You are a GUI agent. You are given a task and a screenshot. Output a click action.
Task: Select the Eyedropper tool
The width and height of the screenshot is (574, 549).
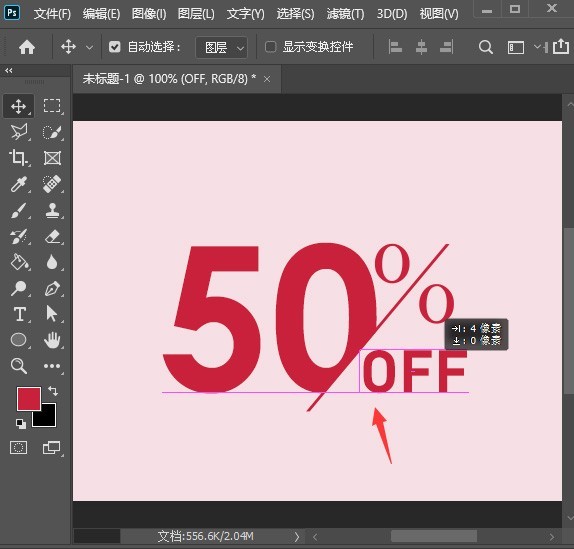click(18, 184)
